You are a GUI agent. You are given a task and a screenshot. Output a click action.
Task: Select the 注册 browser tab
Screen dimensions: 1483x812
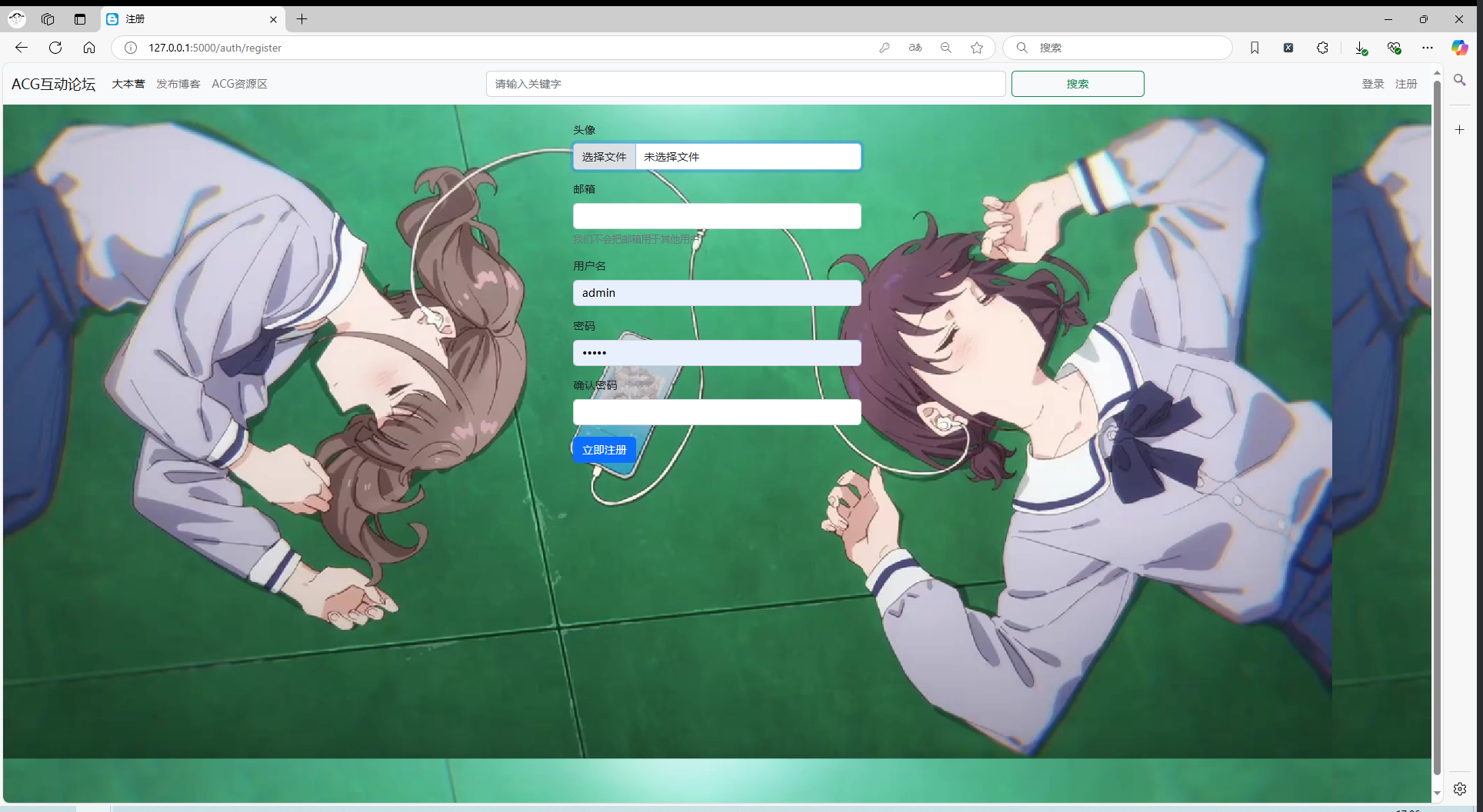[193, 19]
